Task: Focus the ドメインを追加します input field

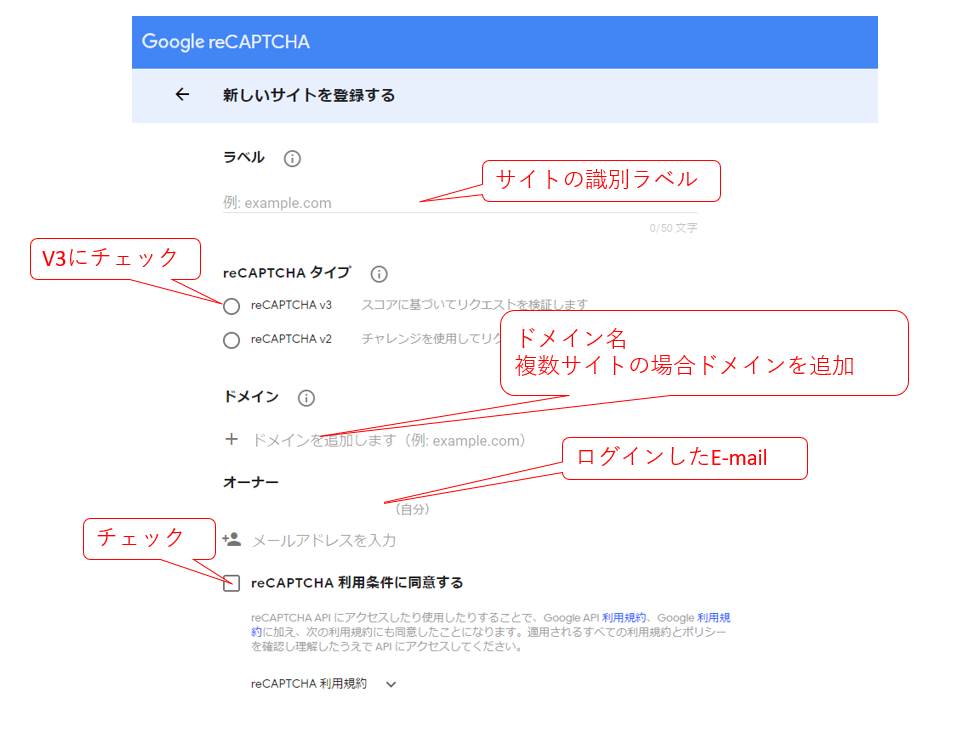Action: (x=388, y=440)
